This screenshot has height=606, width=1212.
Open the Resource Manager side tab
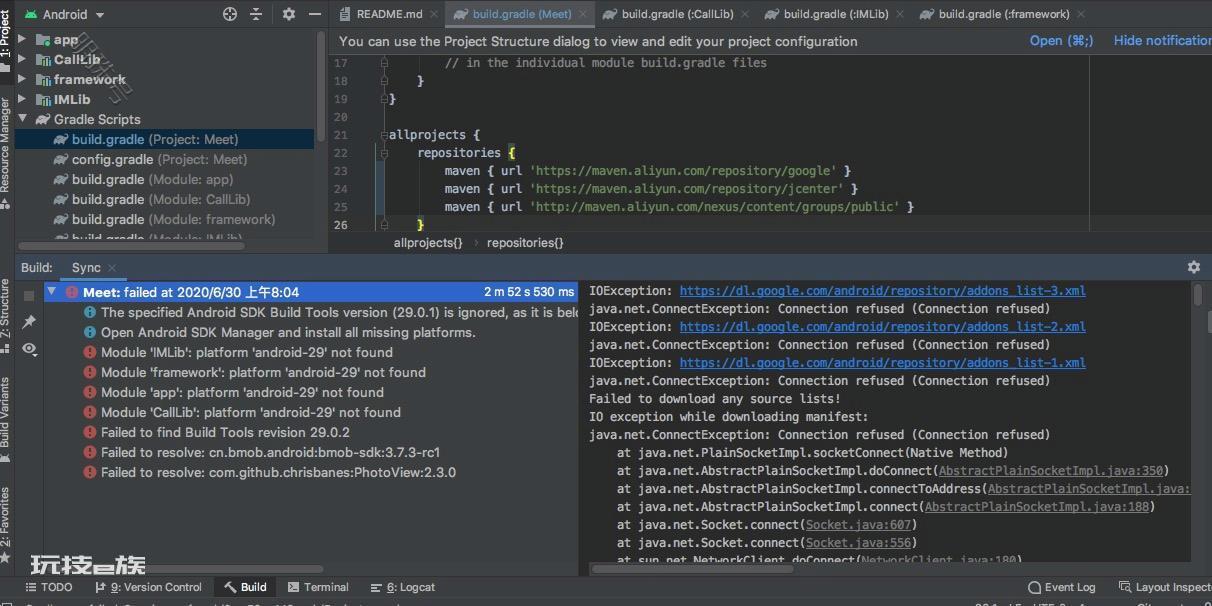point(6,152)
